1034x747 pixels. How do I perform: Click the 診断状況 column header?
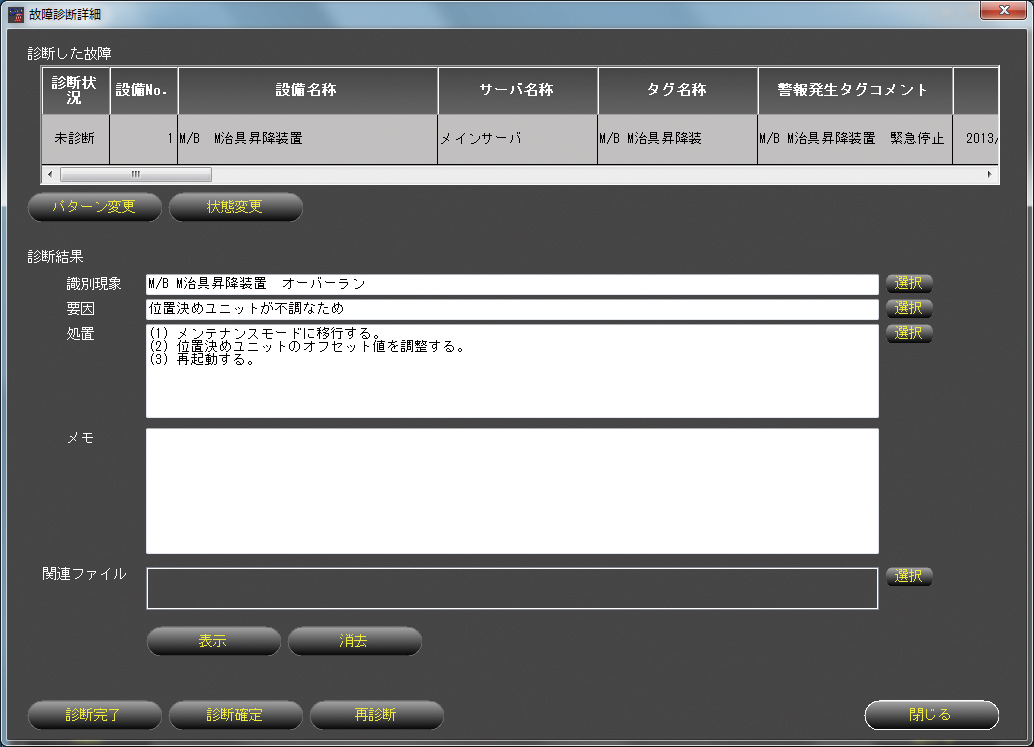75,90
